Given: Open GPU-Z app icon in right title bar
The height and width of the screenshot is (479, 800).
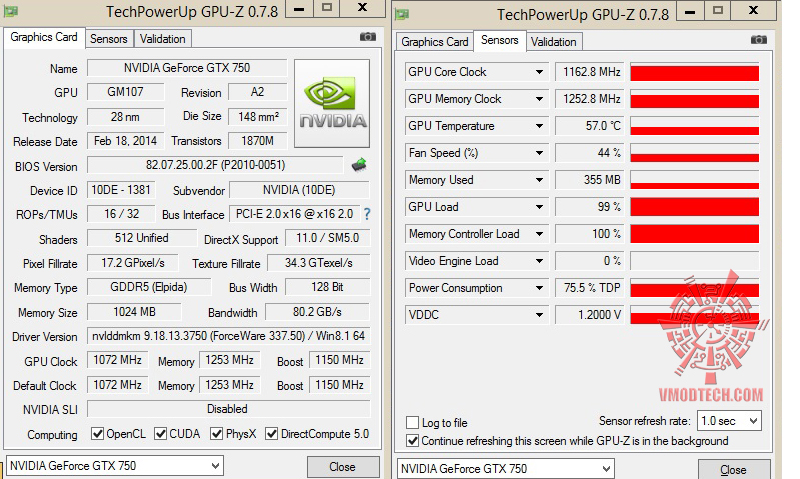Looking at the screenshot, I should pos(402,14).
